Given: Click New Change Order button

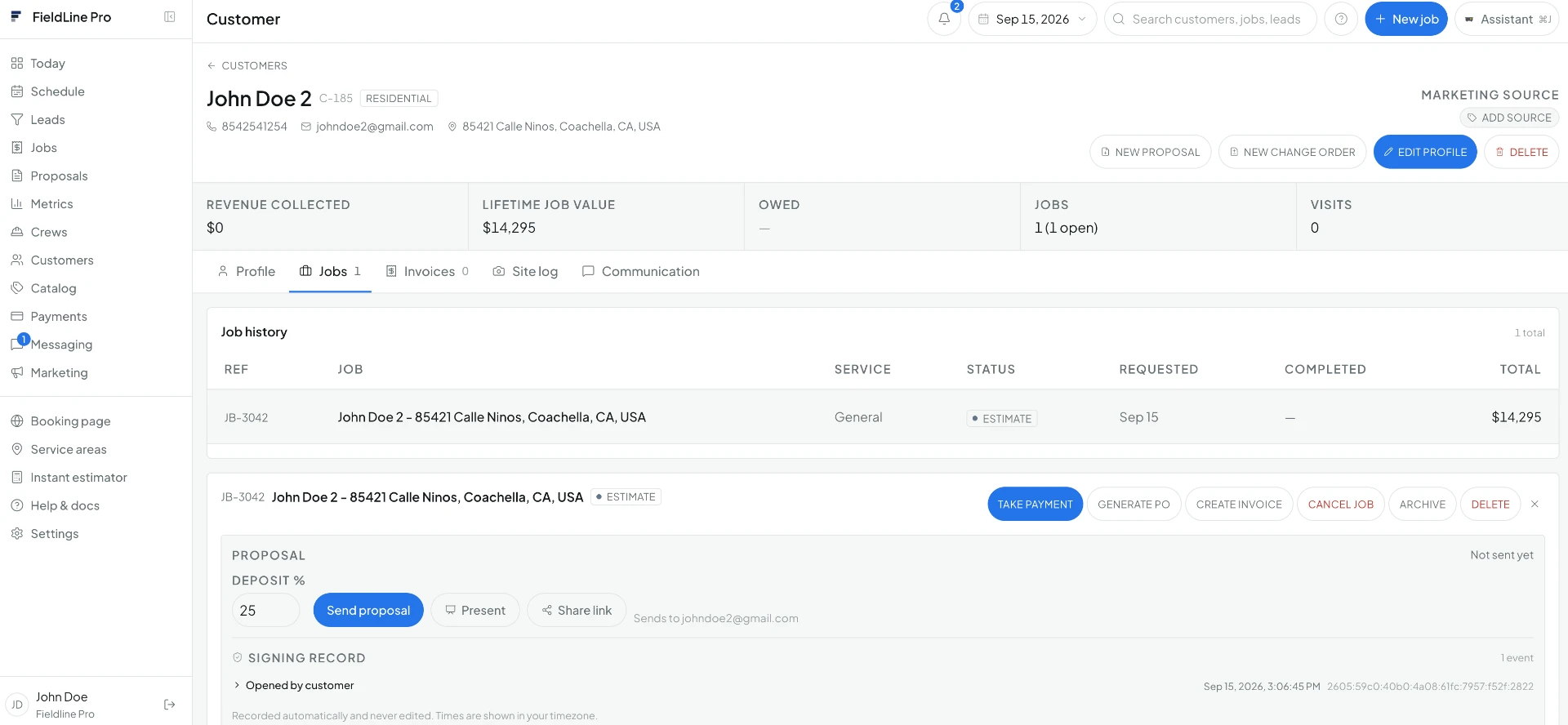Looking at the screenshot, I should click(x=1292, y=152).
